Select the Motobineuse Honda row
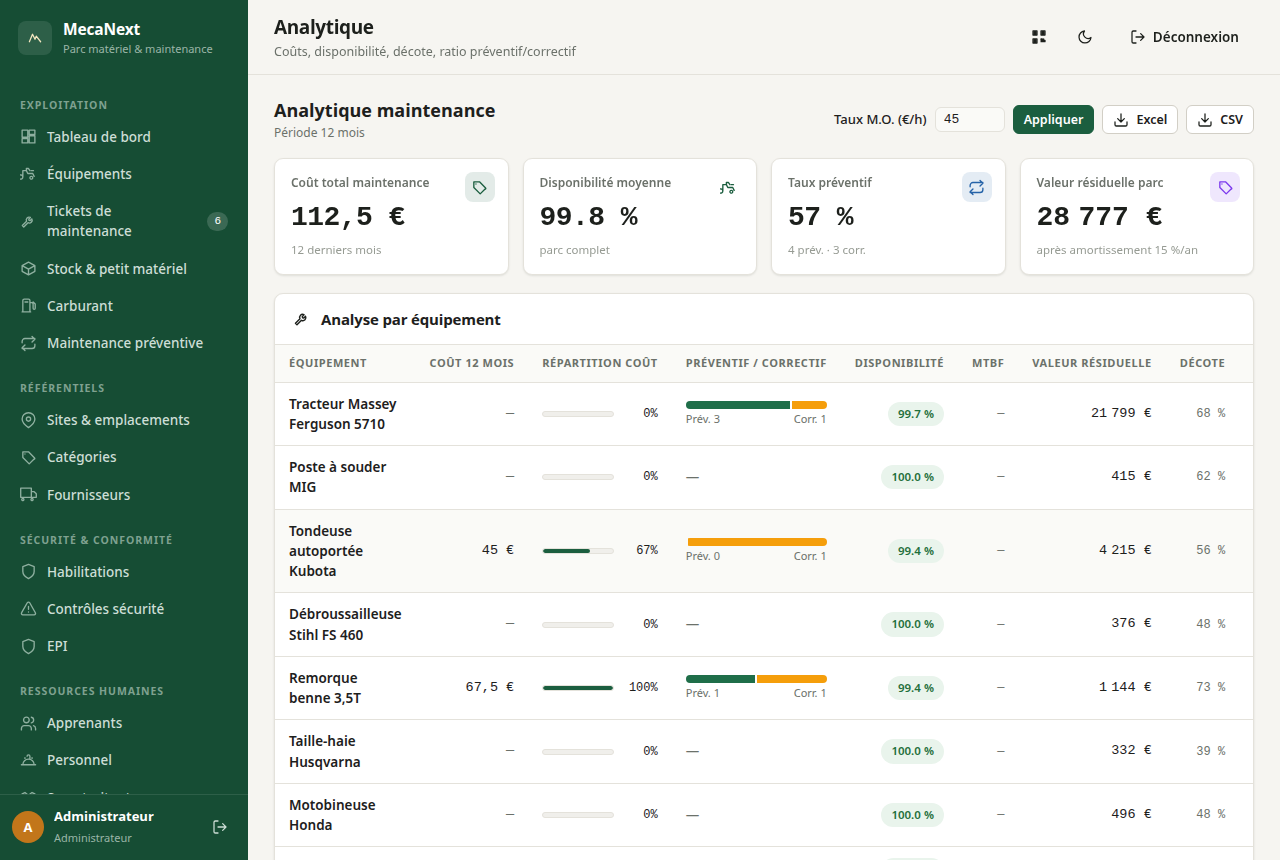This screenshot has width=1280, height=860. [764, 815]
